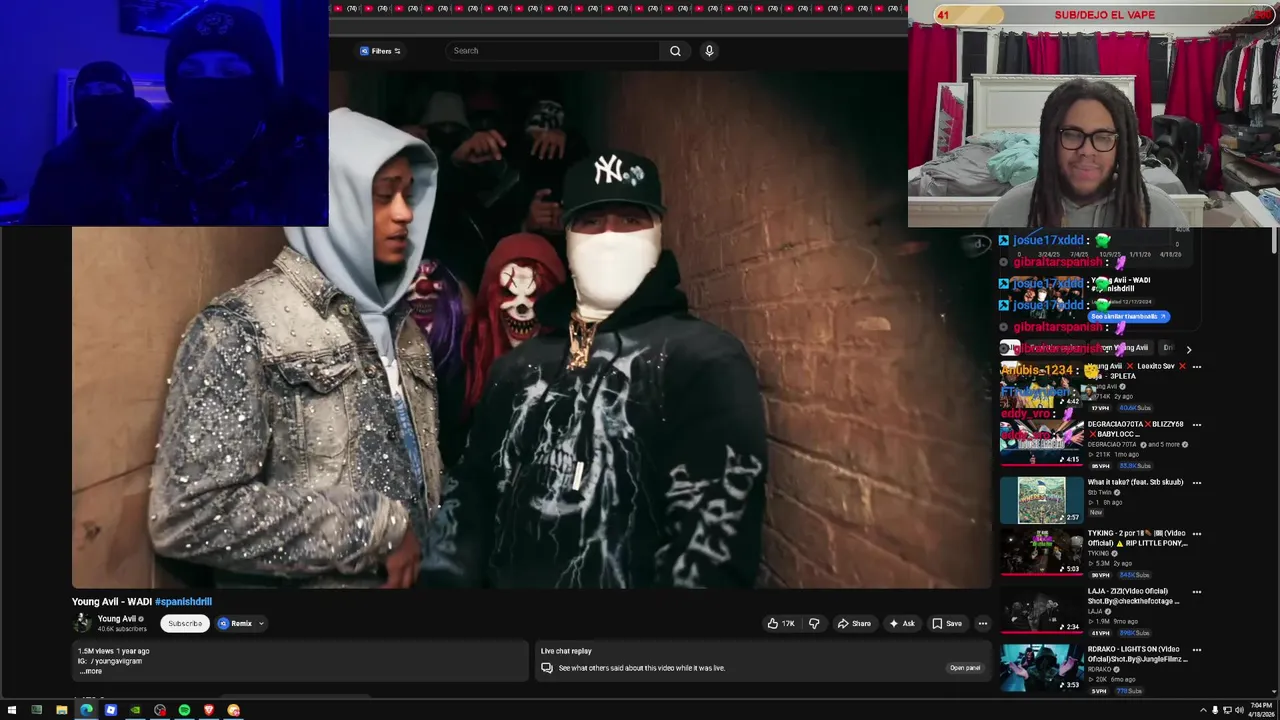Click the 'What it take? (feat. Stb skuub)' title
This screenshot has width=1280, height=720.
[x=1135, y=482]
